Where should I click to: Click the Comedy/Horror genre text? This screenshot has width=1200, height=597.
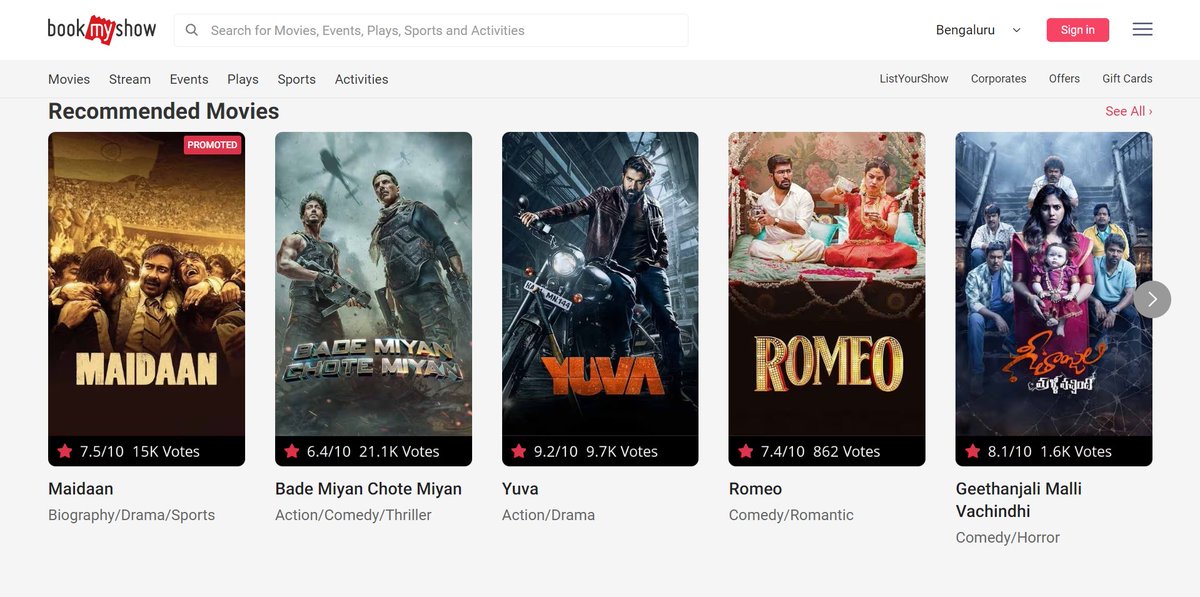pyautogui.click(x=1008, y=537)
